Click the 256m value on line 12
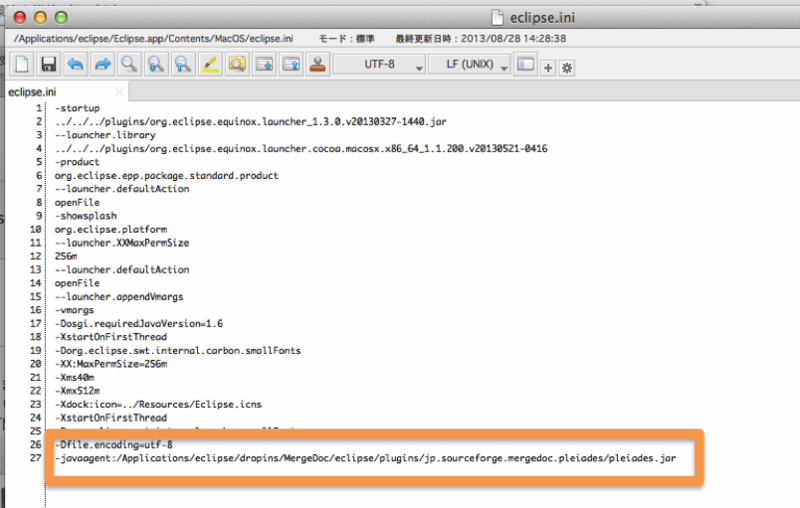 (x=66, y=256)
